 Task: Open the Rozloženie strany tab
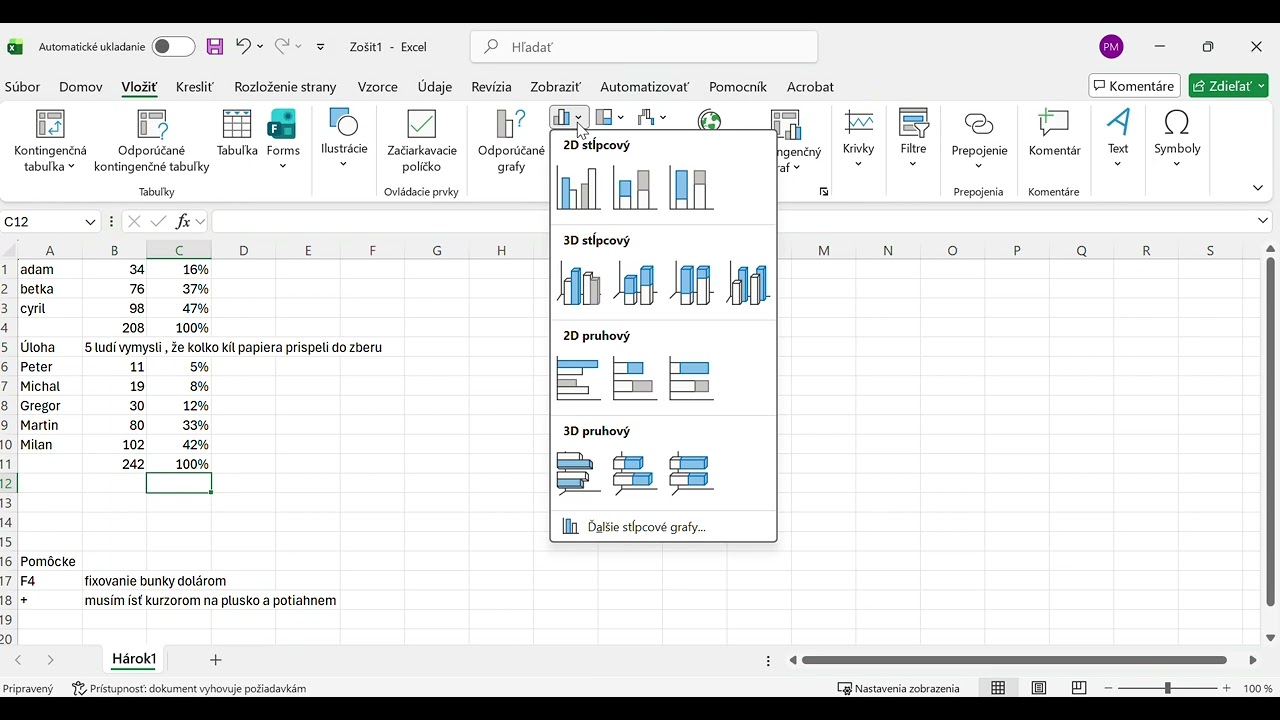[x=285, y=87]
